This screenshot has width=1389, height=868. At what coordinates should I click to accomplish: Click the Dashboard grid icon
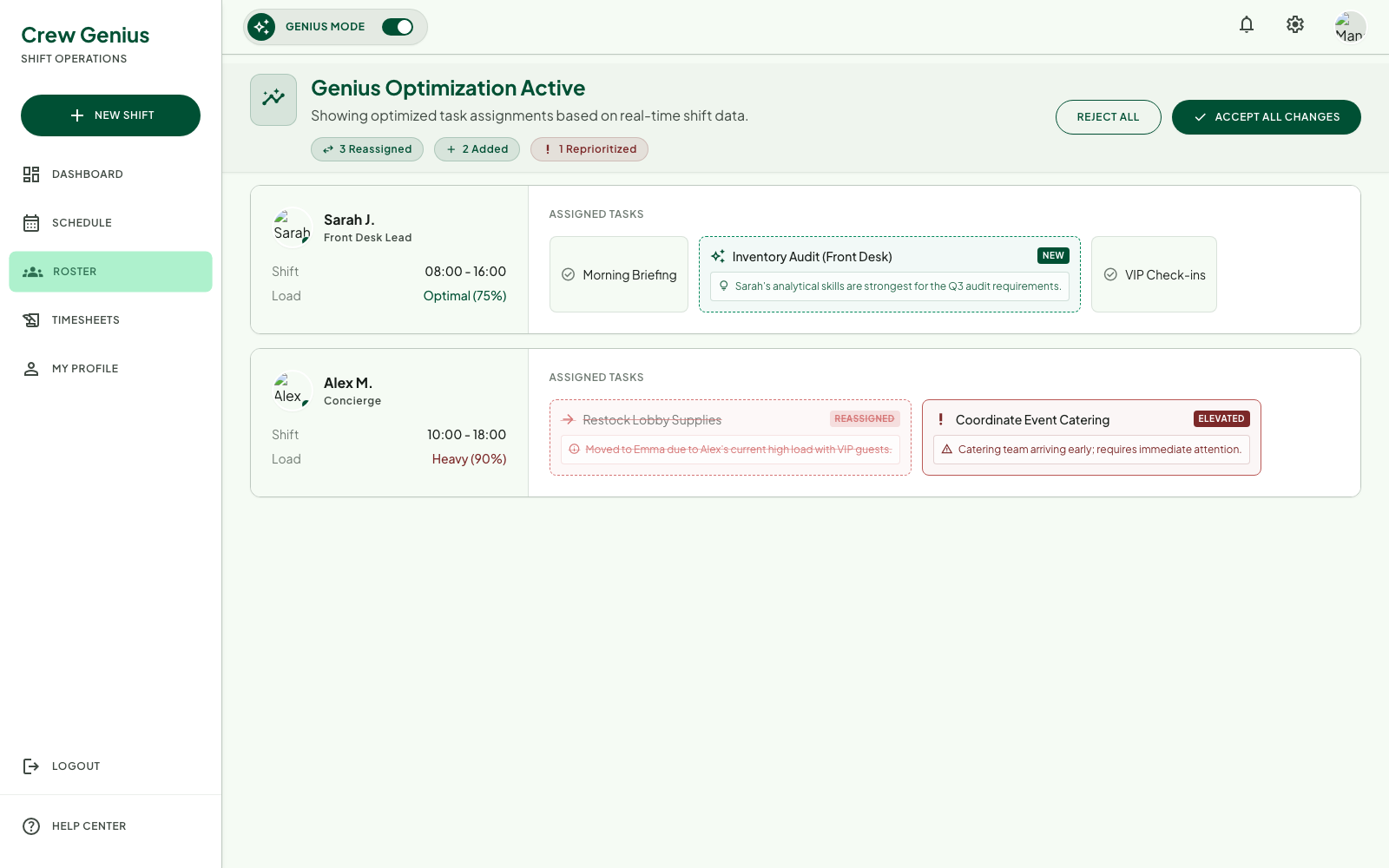(31, 174)
